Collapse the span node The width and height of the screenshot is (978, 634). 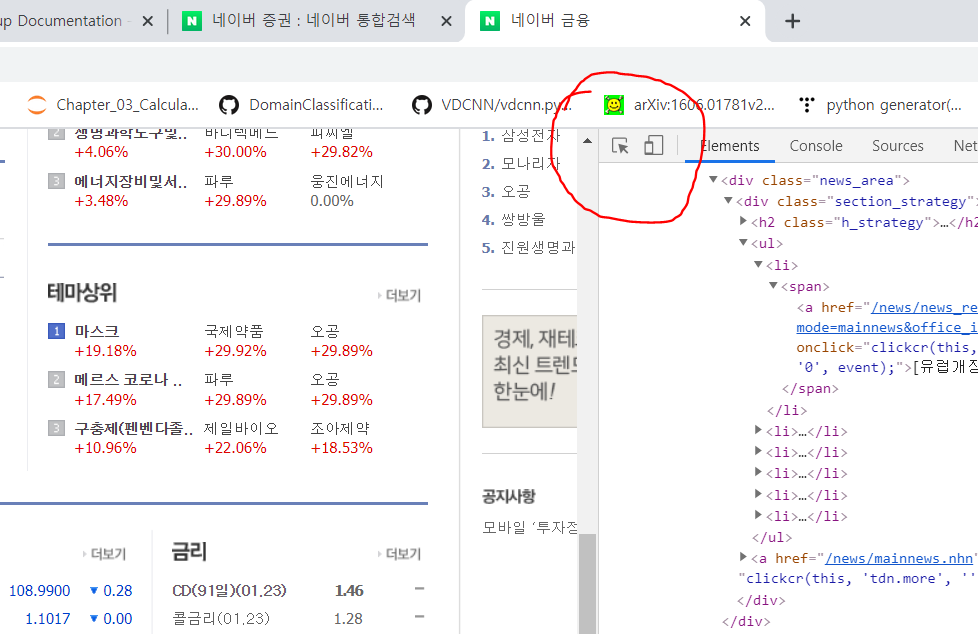point(773,286)
